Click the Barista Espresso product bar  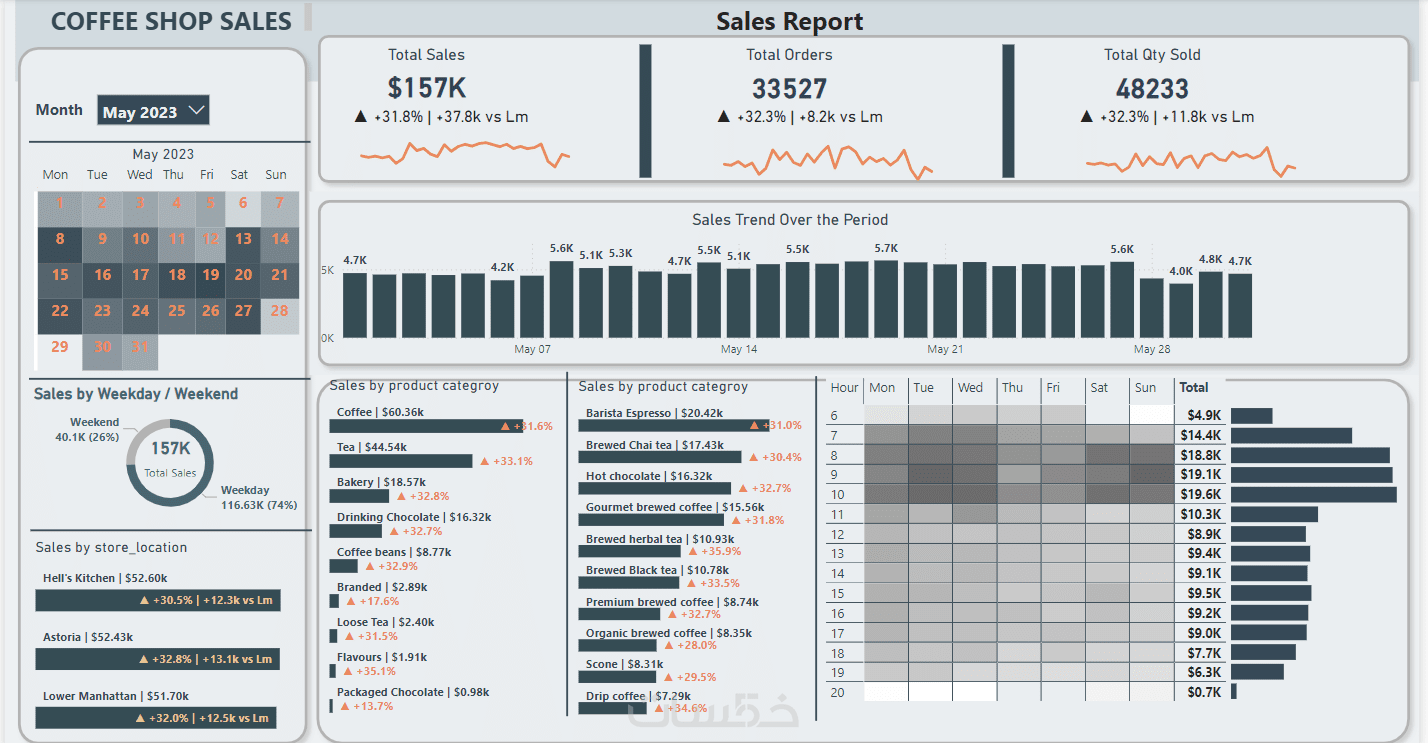point(674,426)
